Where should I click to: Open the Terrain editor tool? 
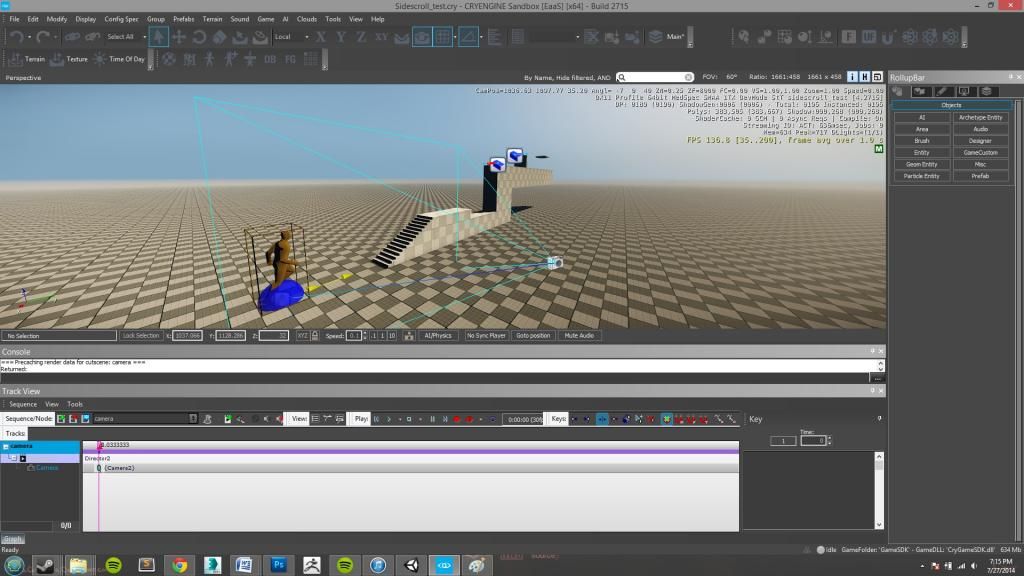28,59
